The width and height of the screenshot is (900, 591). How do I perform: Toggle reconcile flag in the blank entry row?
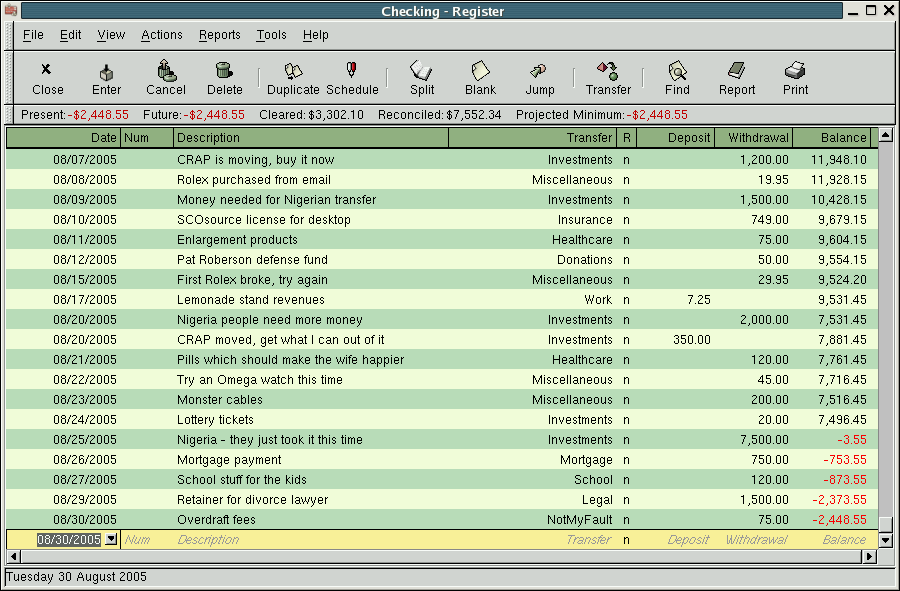click(627, 540)
